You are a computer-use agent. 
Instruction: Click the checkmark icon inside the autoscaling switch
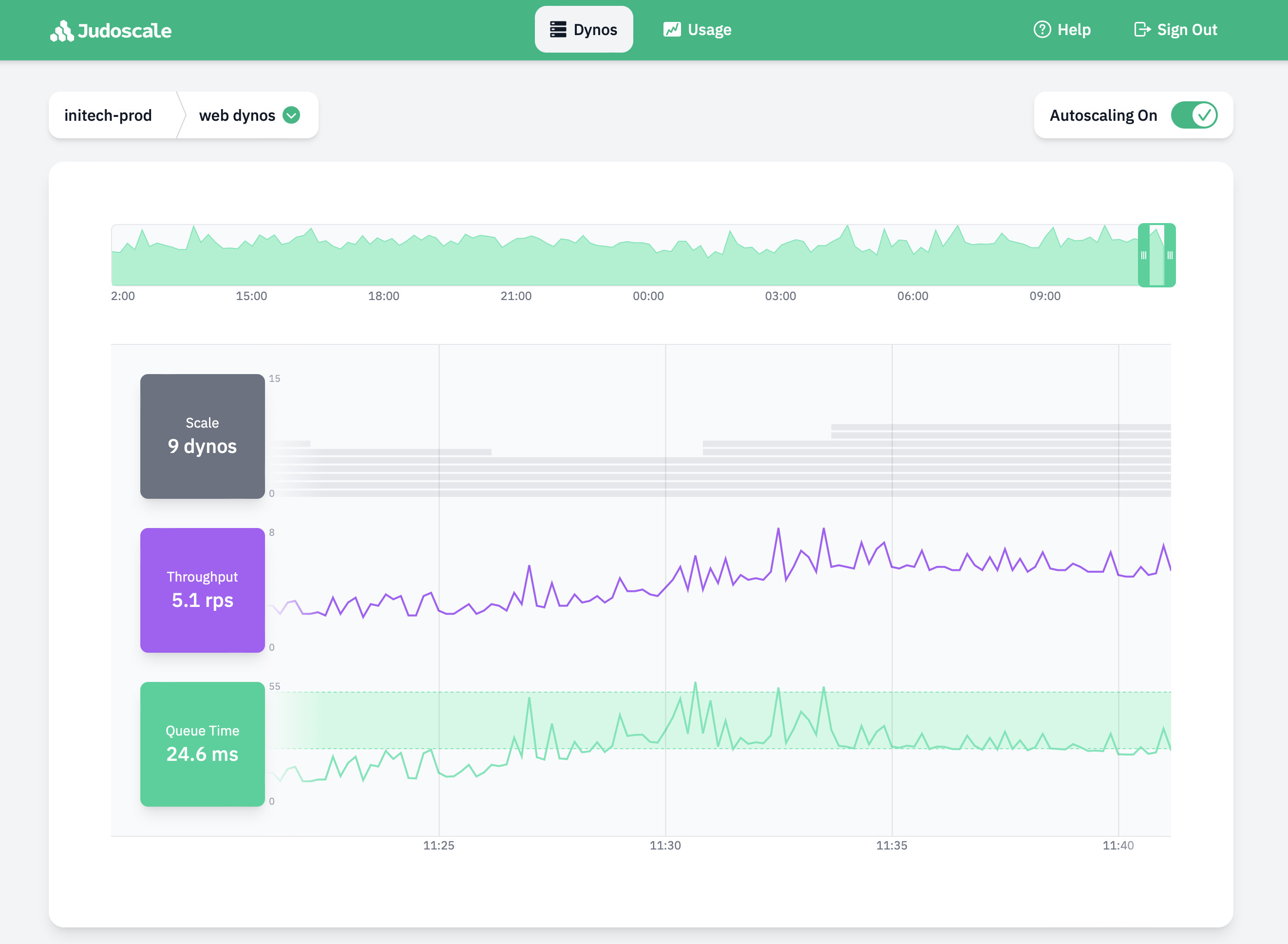click(x=1204, y=115)
